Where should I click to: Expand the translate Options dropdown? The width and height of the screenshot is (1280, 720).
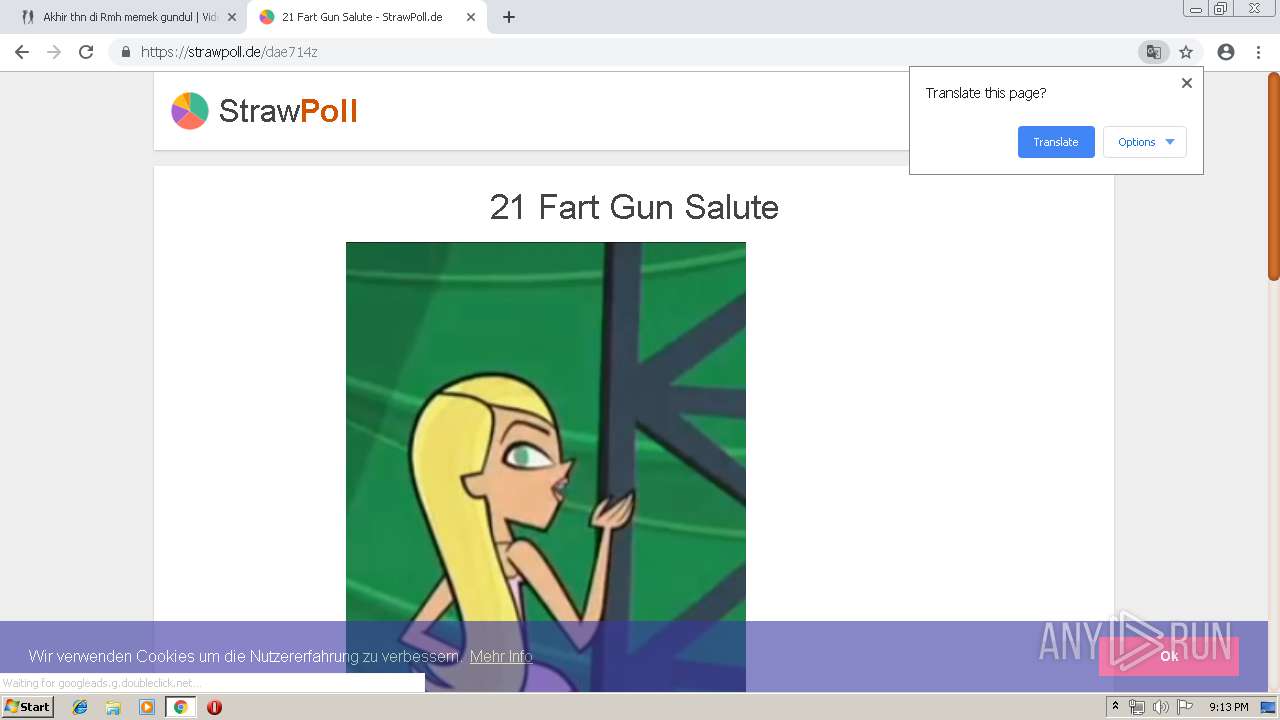(x=1145, y=142)
